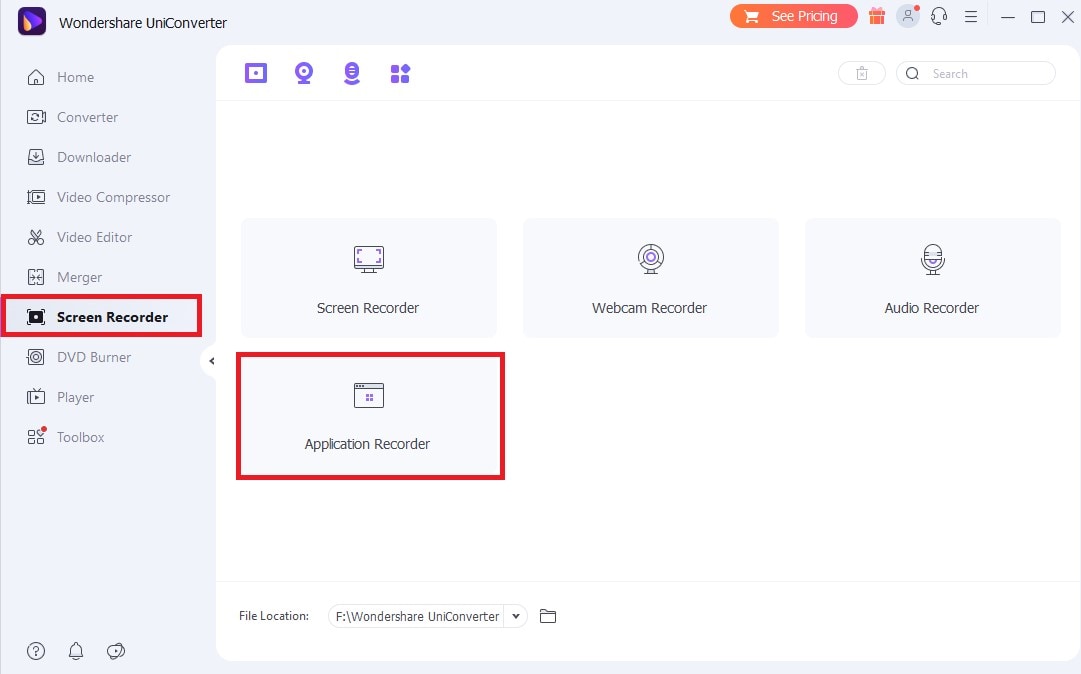Click the See Pricing button
Image resolution: width=1081 pixels, height=674 pixels.
[x=794, y=17]
